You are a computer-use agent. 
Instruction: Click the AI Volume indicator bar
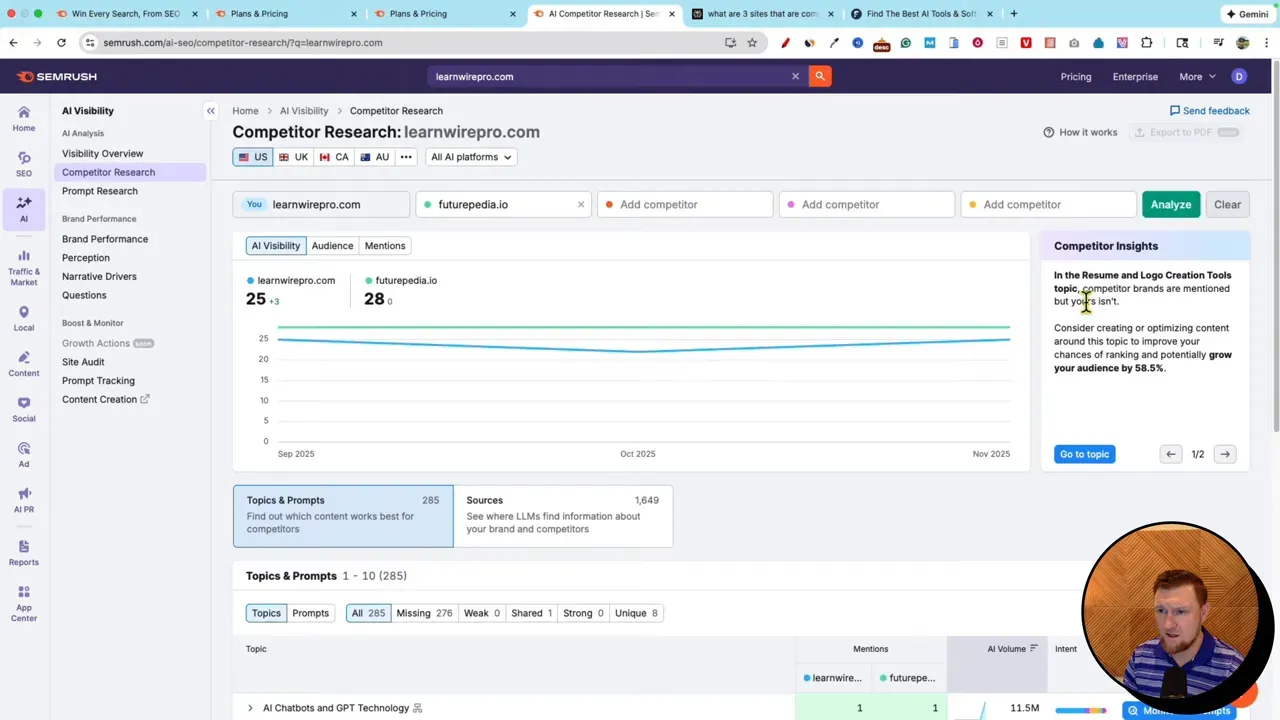pyautogui.click(x=1080, y=708)
